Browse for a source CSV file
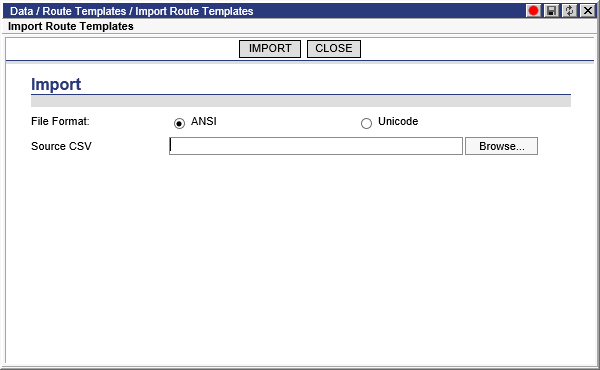The image size is (600, 370). pos(501,146)
